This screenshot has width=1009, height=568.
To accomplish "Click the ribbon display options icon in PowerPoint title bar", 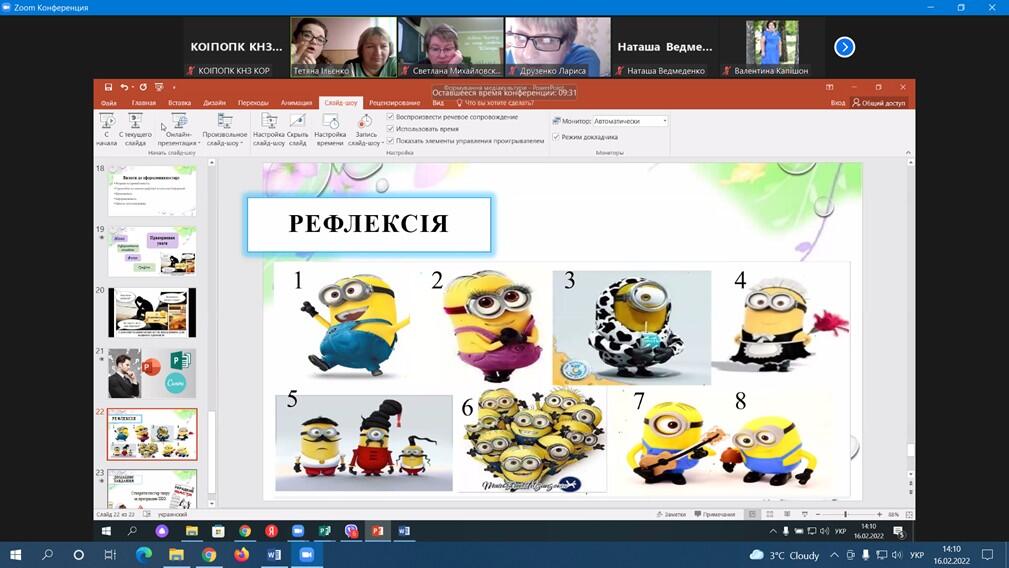I will (x=829, y=87).
